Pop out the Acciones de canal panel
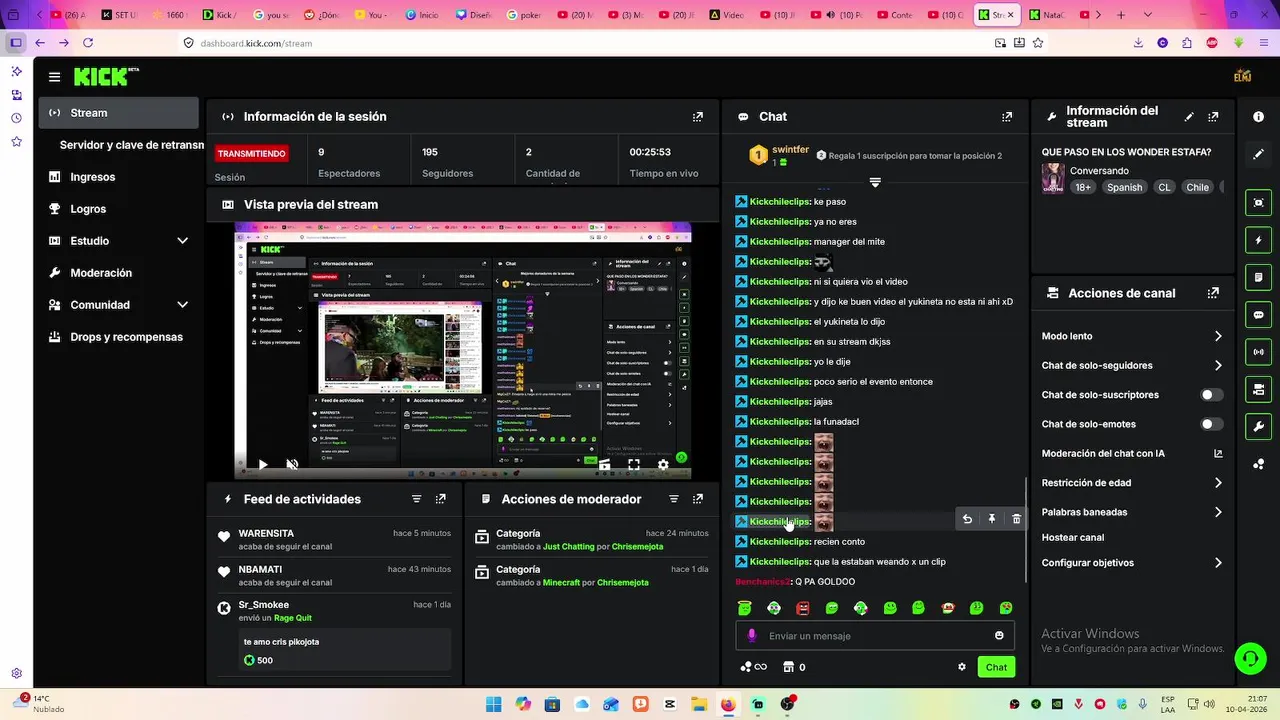This screenshot has height=720, width=1280. (x=1213, y=293)
